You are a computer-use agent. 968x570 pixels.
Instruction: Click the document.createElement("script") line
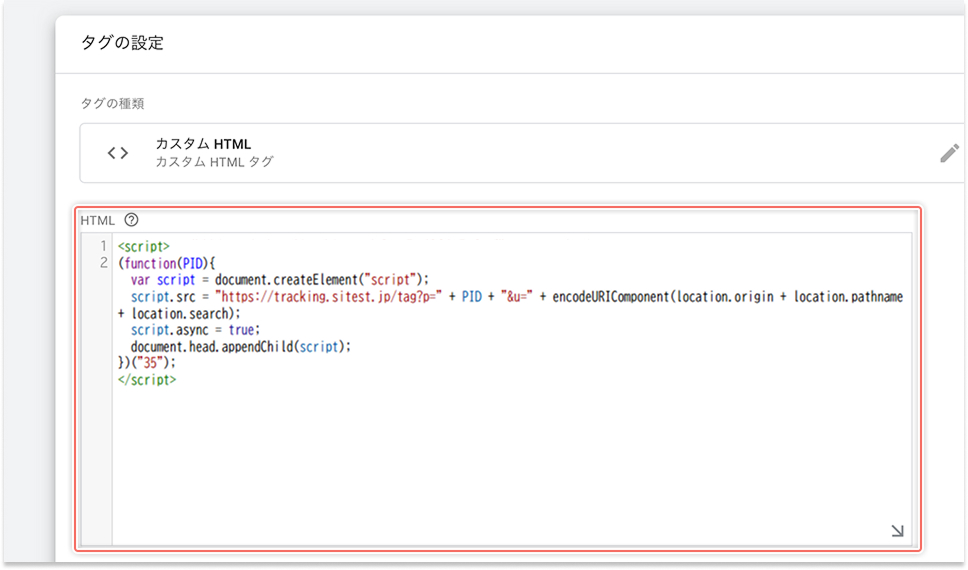[x=280, y=280]
